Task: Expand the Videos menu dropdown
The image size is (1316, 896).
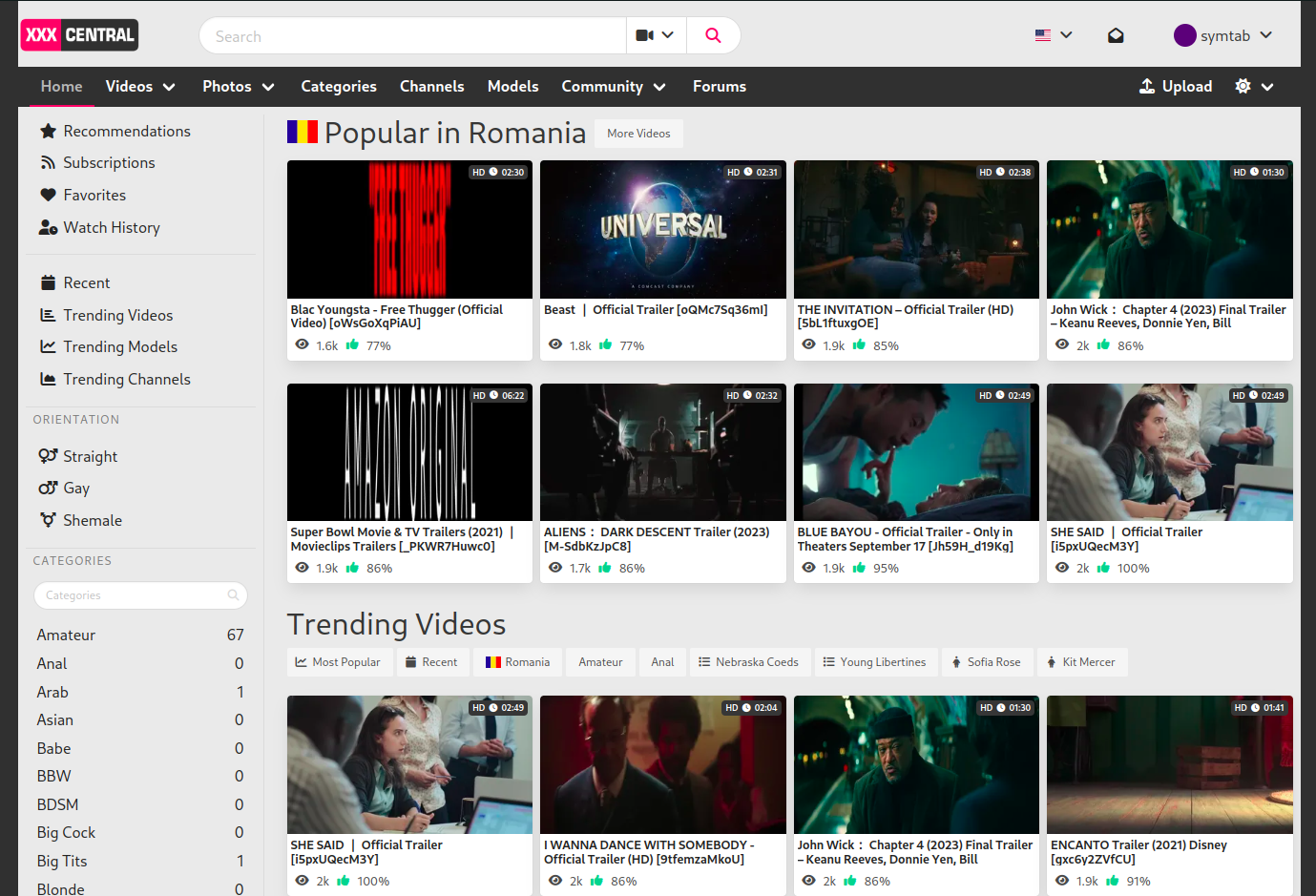Action: pos(140,86)
